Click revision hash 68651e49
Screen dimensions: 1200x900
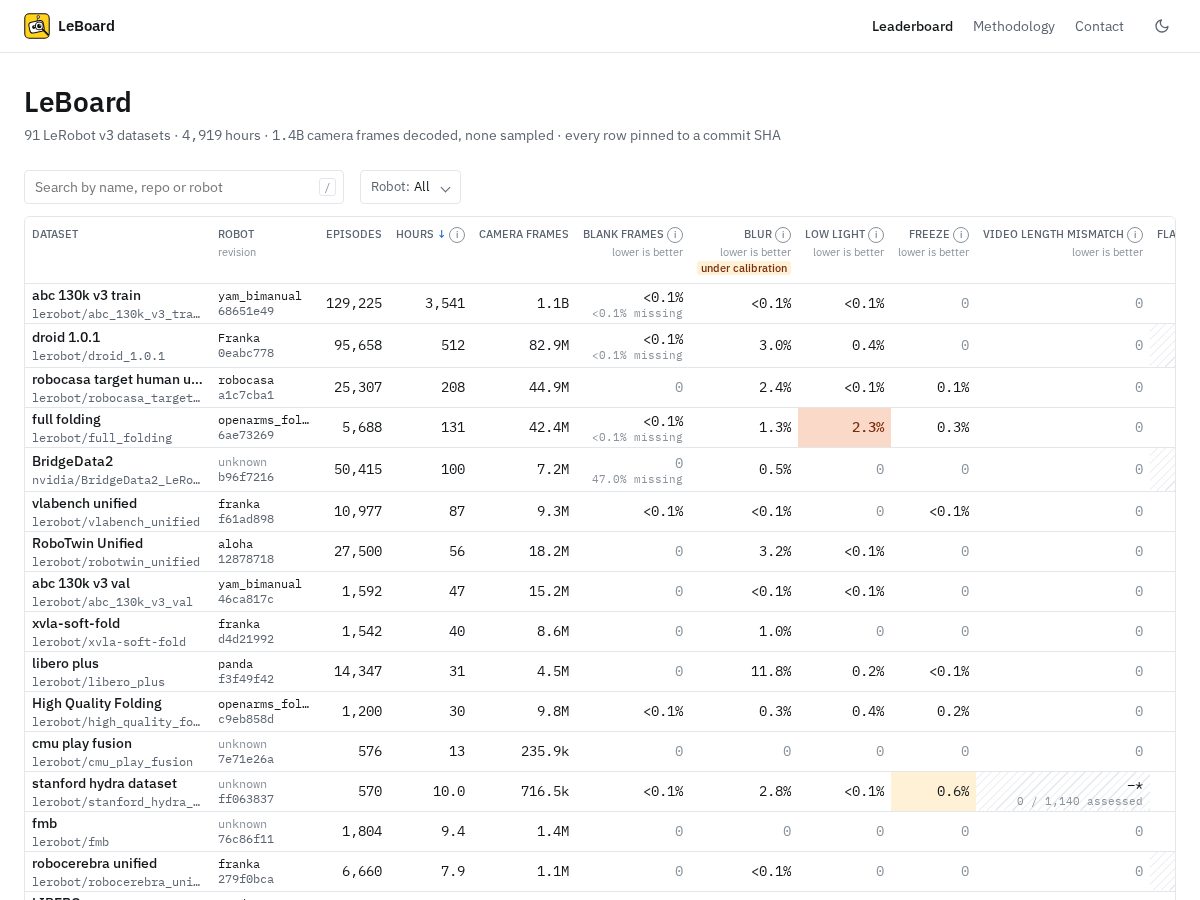(x=246, y=311)
